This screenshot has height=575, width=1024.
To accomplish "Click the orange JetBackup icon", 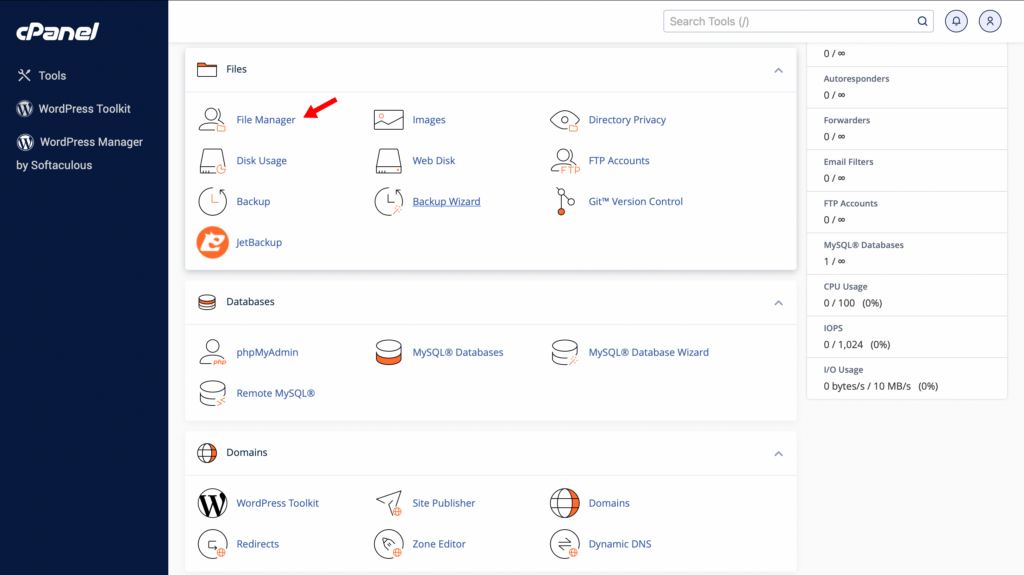I will pos(212,242).
